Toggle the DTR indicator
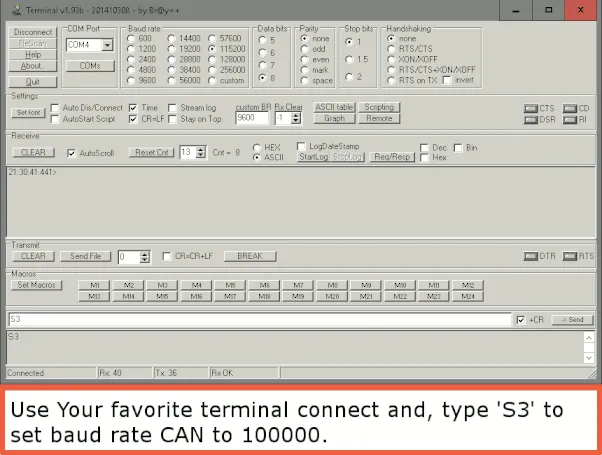Viewport: 602px width, 455px height. 531,256
